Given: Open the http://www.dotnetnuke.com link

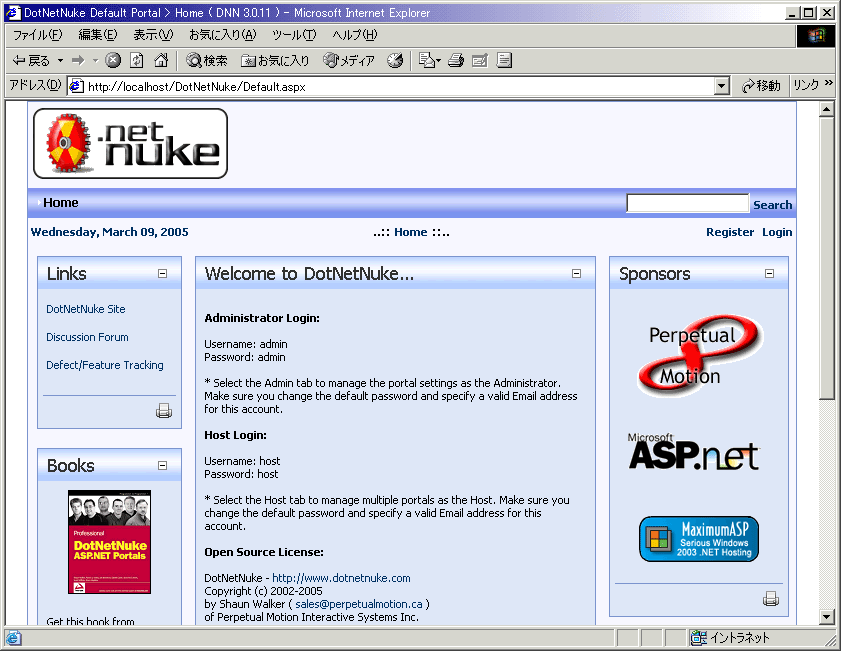Looking at the screenshot, I should tap(341, 578).
